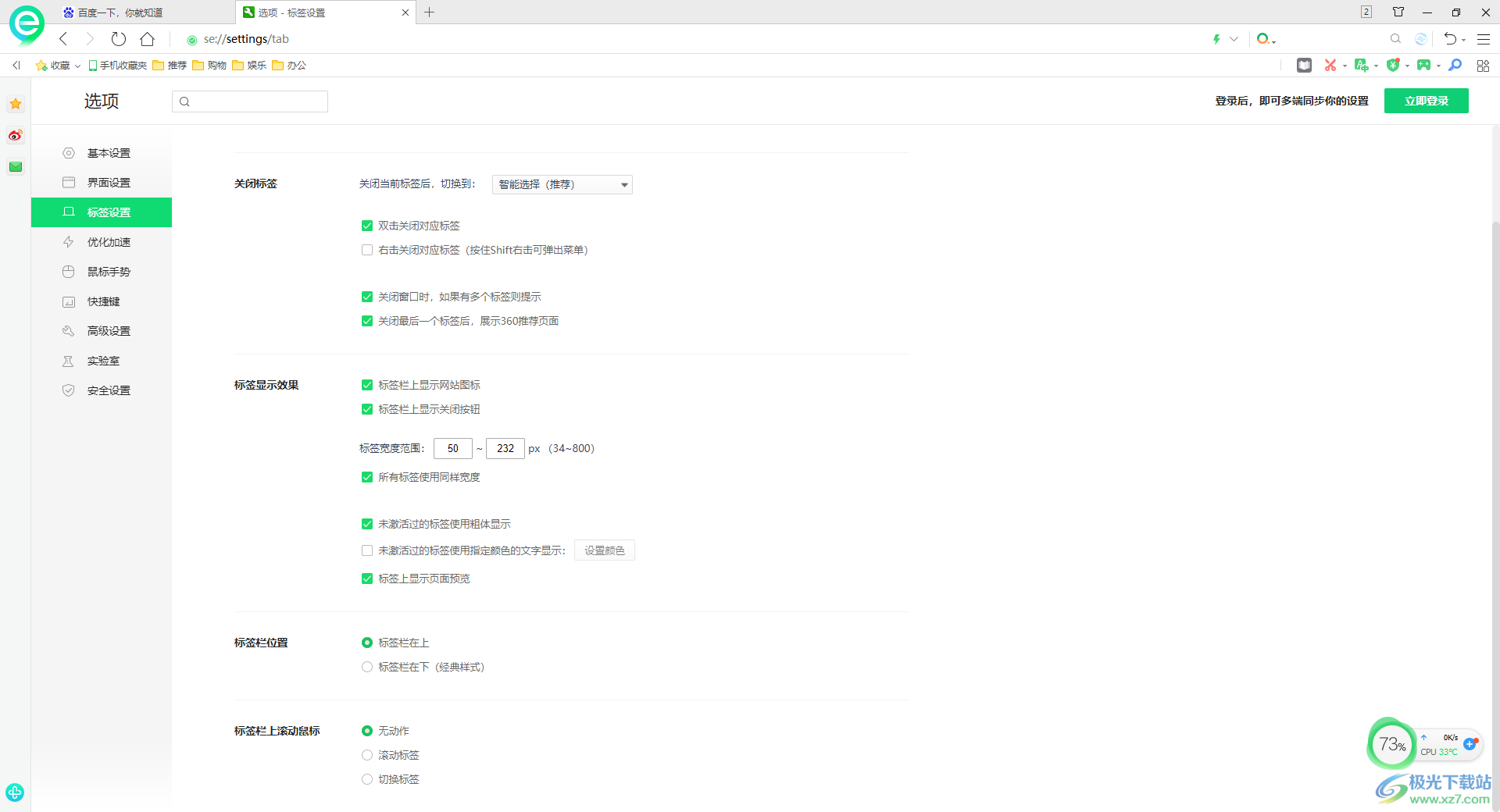Toggle 双击关闭对应标签 checkbox

pyautogui.click(x=367, y=226)
